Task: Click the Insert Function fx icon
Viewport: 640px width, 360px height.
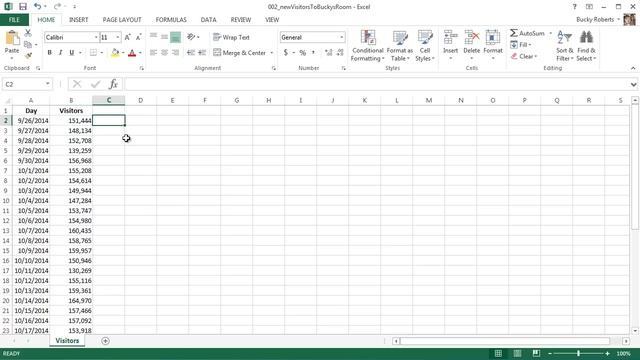Action: pyautogui.click(x=113, y=84)
